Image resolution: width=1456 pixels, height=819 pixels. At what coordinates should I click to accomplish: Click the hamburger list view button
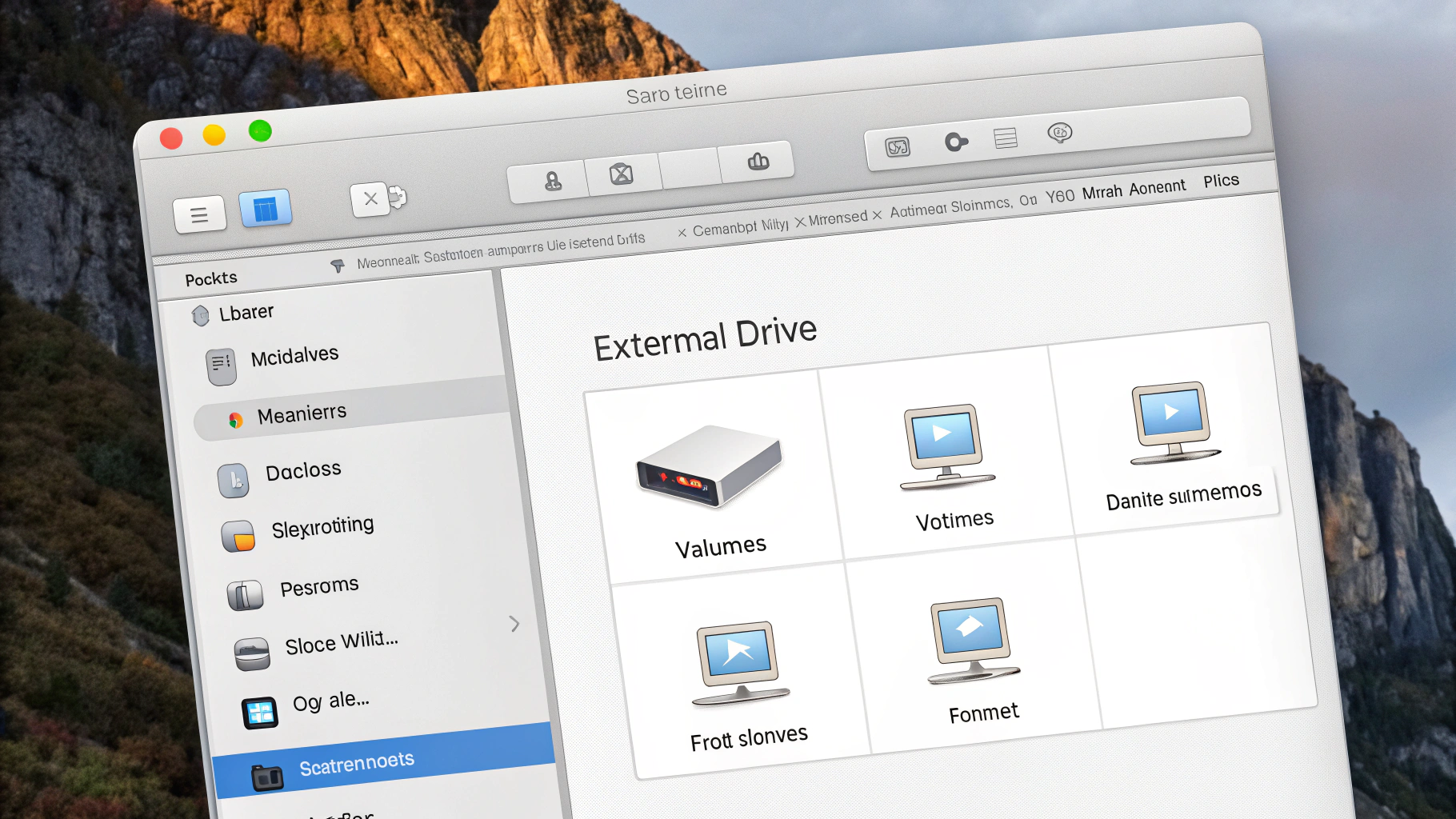(x=199, y=214)
